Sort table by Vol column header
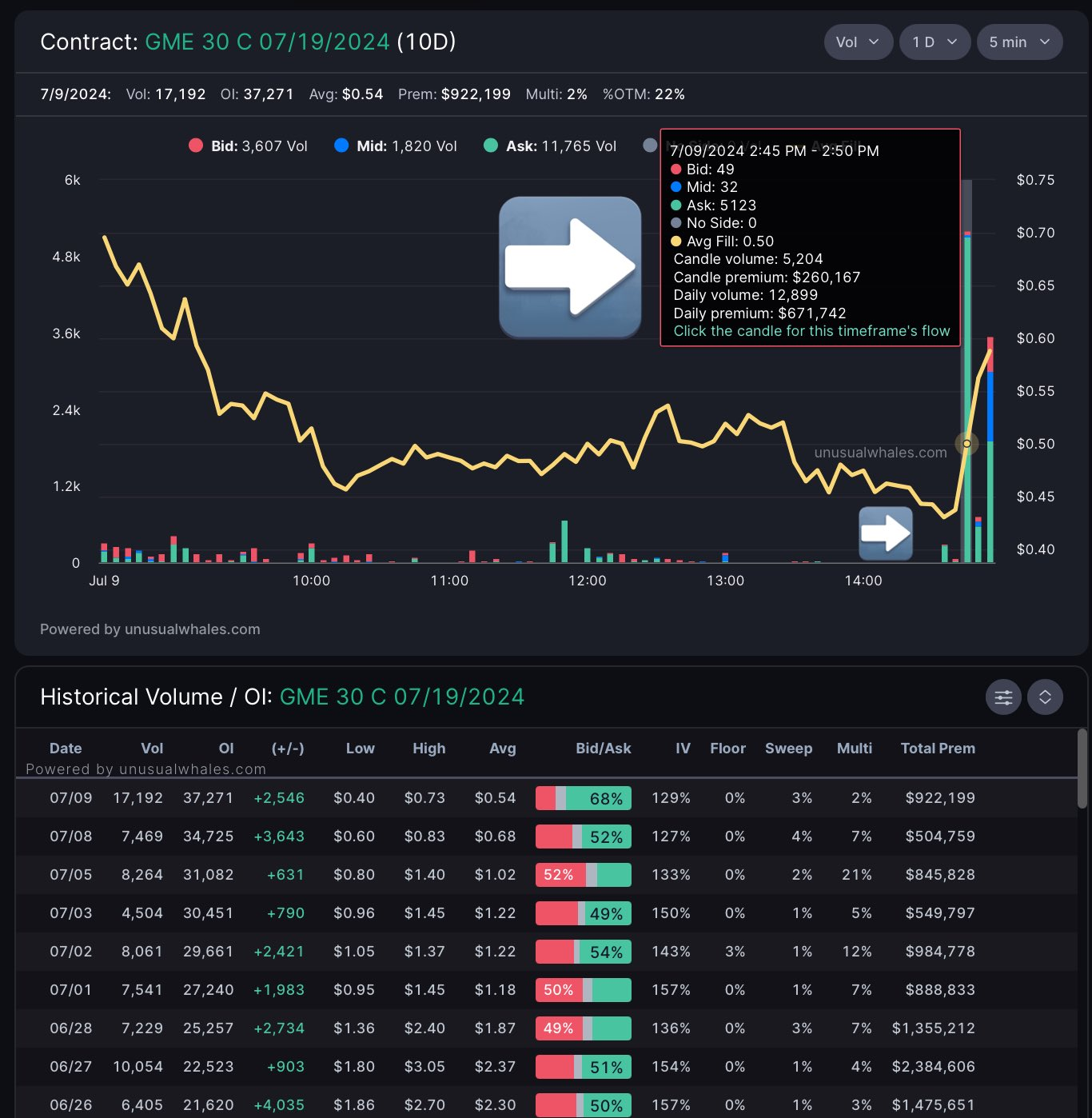 pos(152,749)
